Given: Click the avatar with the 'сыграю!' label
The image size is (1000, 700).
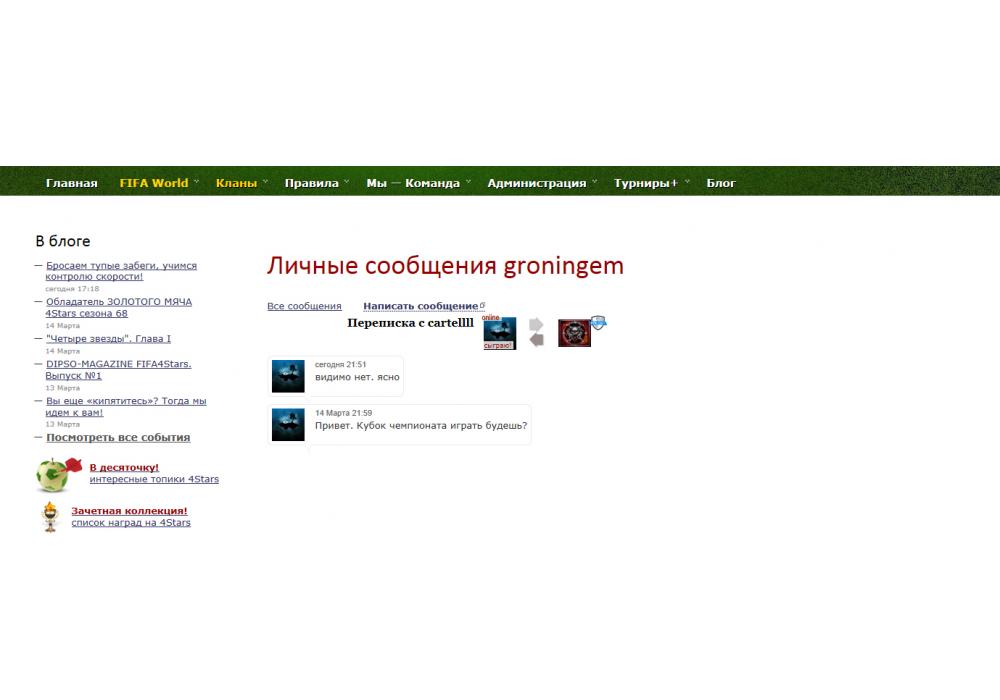Looking at the screenshot, I should click(499, 333).
